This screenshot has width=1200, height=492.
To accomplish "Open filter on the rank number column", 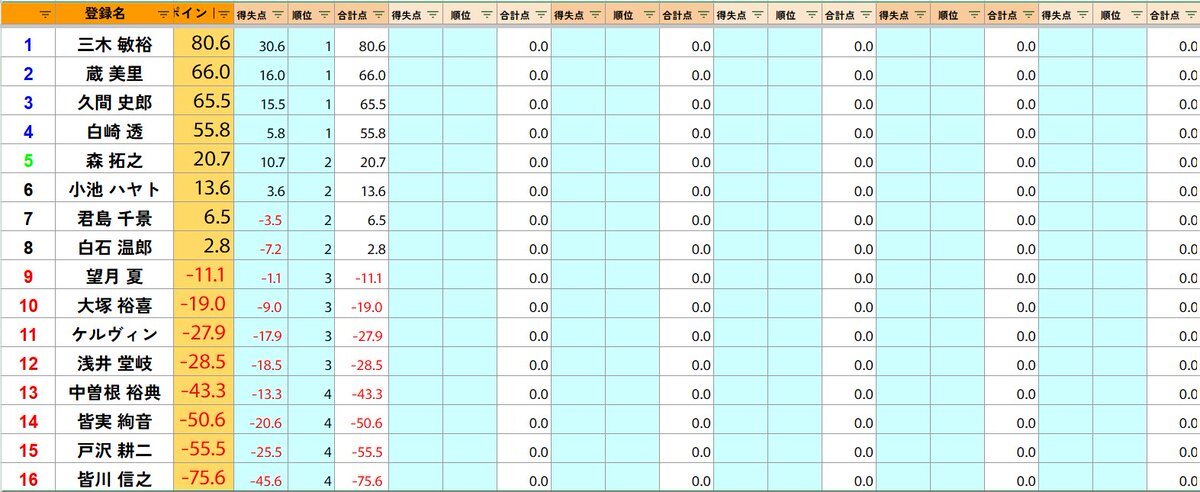I will click(x=45, y=14).
